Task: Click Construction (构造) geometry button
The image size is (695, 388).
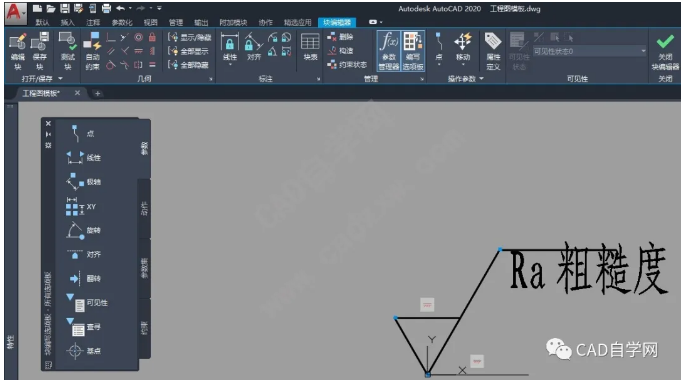Action: point(340,51)
